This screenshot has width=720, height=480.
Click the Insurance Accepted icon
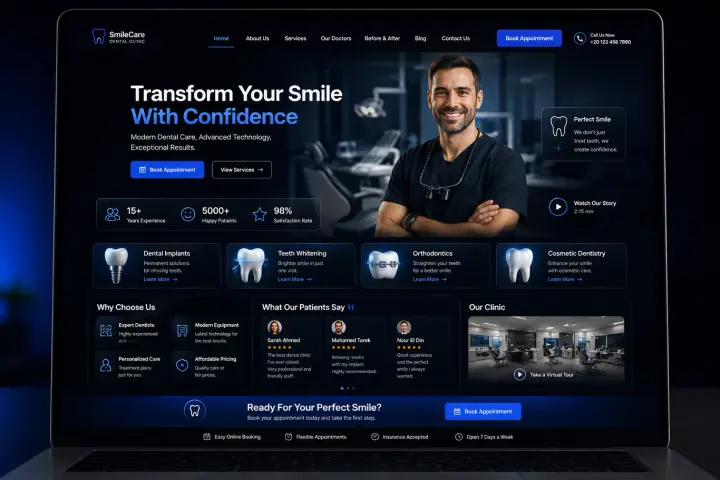point(375,437)
